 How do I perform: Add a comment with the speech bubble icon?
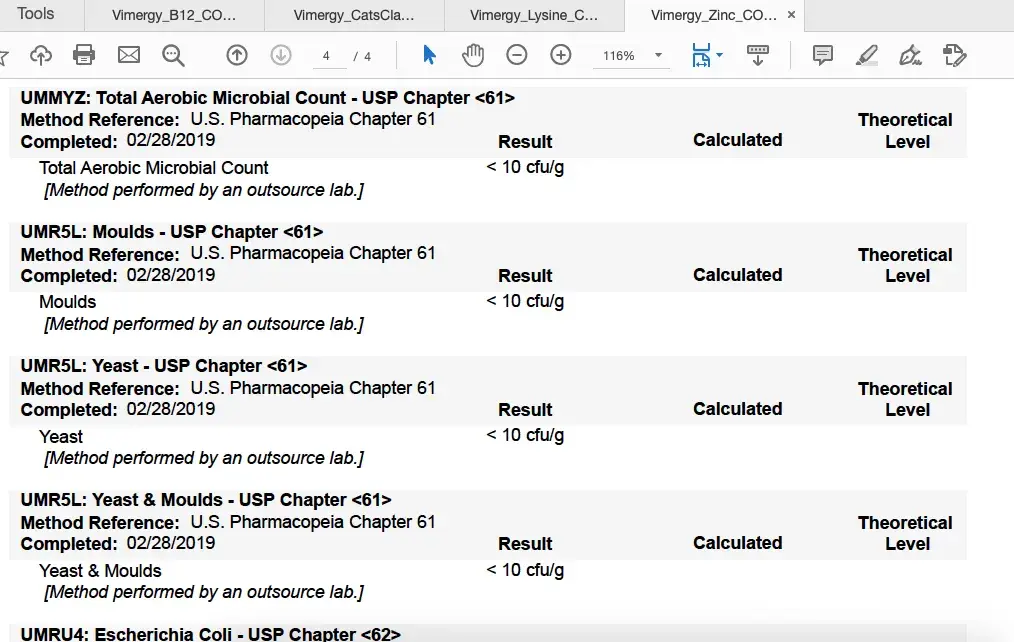click(x=823, y=56)
